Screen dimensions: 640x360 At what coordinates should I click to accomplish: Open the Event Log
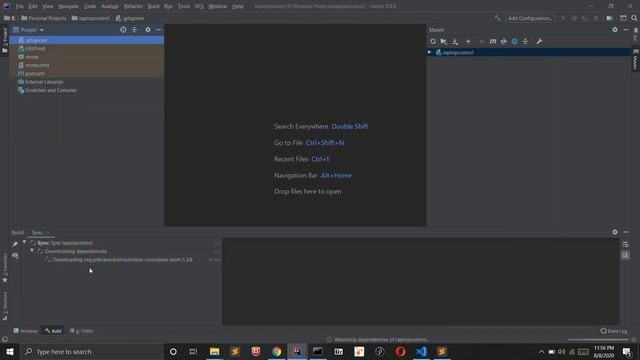coord(614,331)
